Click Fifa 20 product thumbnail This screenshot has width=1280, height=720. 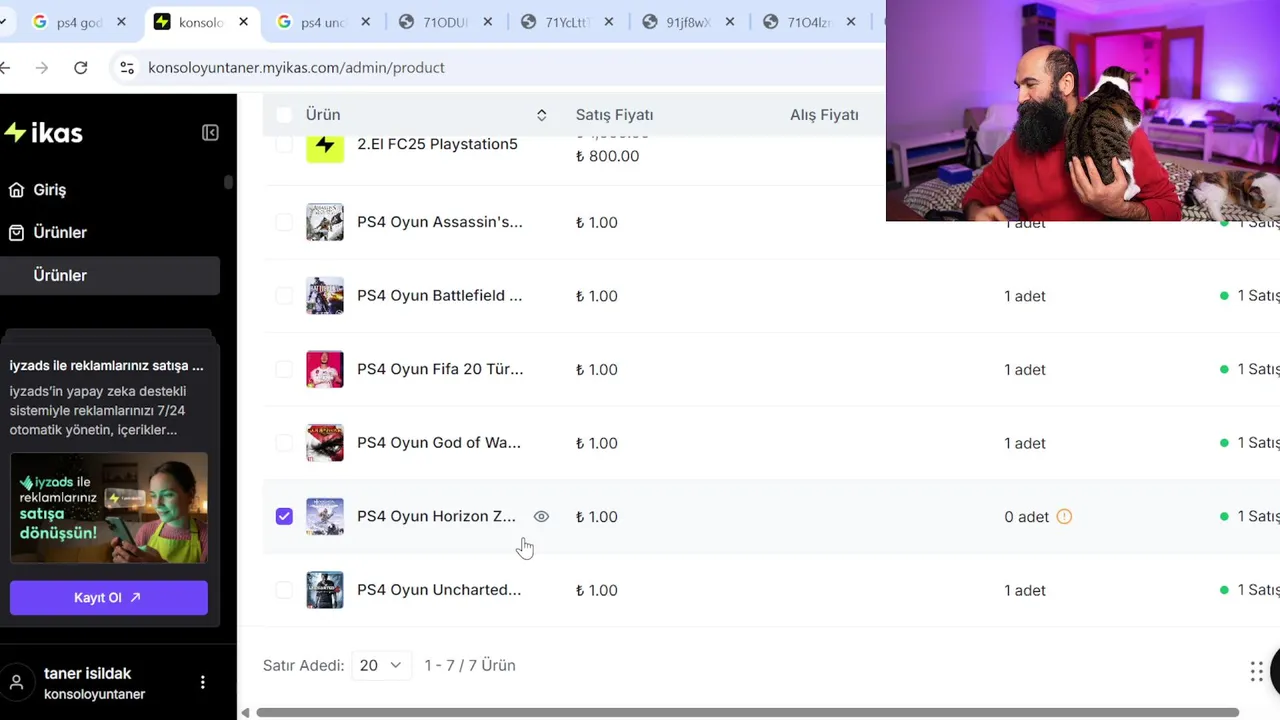pyautogui.click(x=325, y=370)
